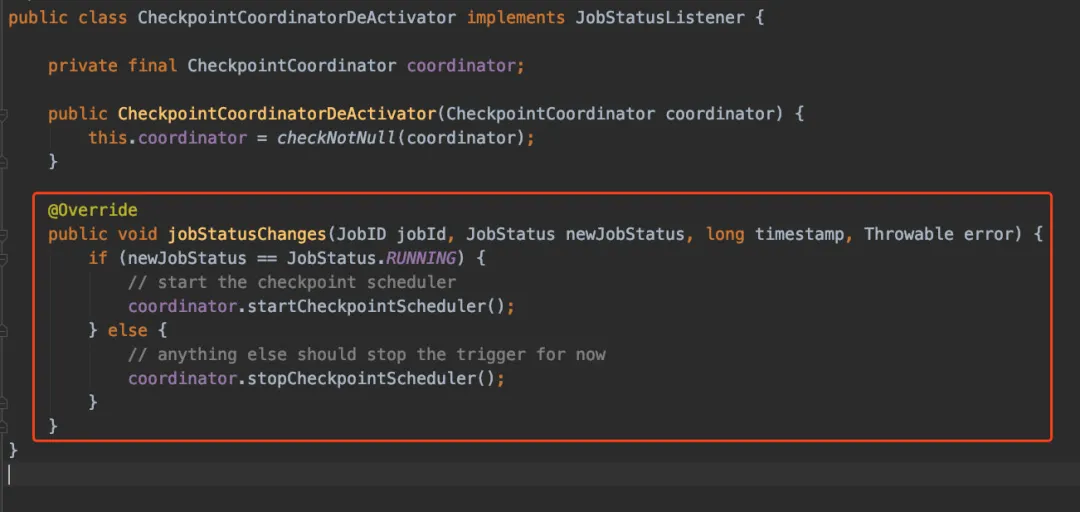Click the comment 'start the checkpoint scheduler'
Image resolution: width=1080 pixels, height=512 pixels.
click(x=292, y=283)
